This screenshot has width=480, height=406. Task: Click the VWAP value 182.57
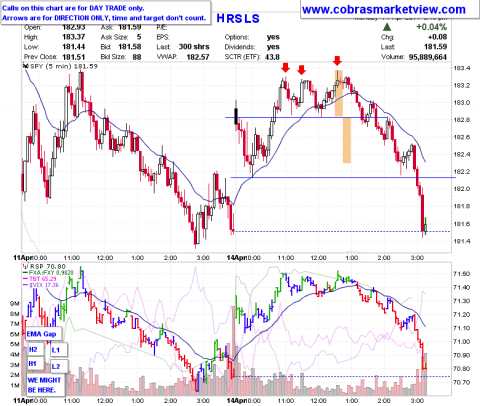click(198, 57)
